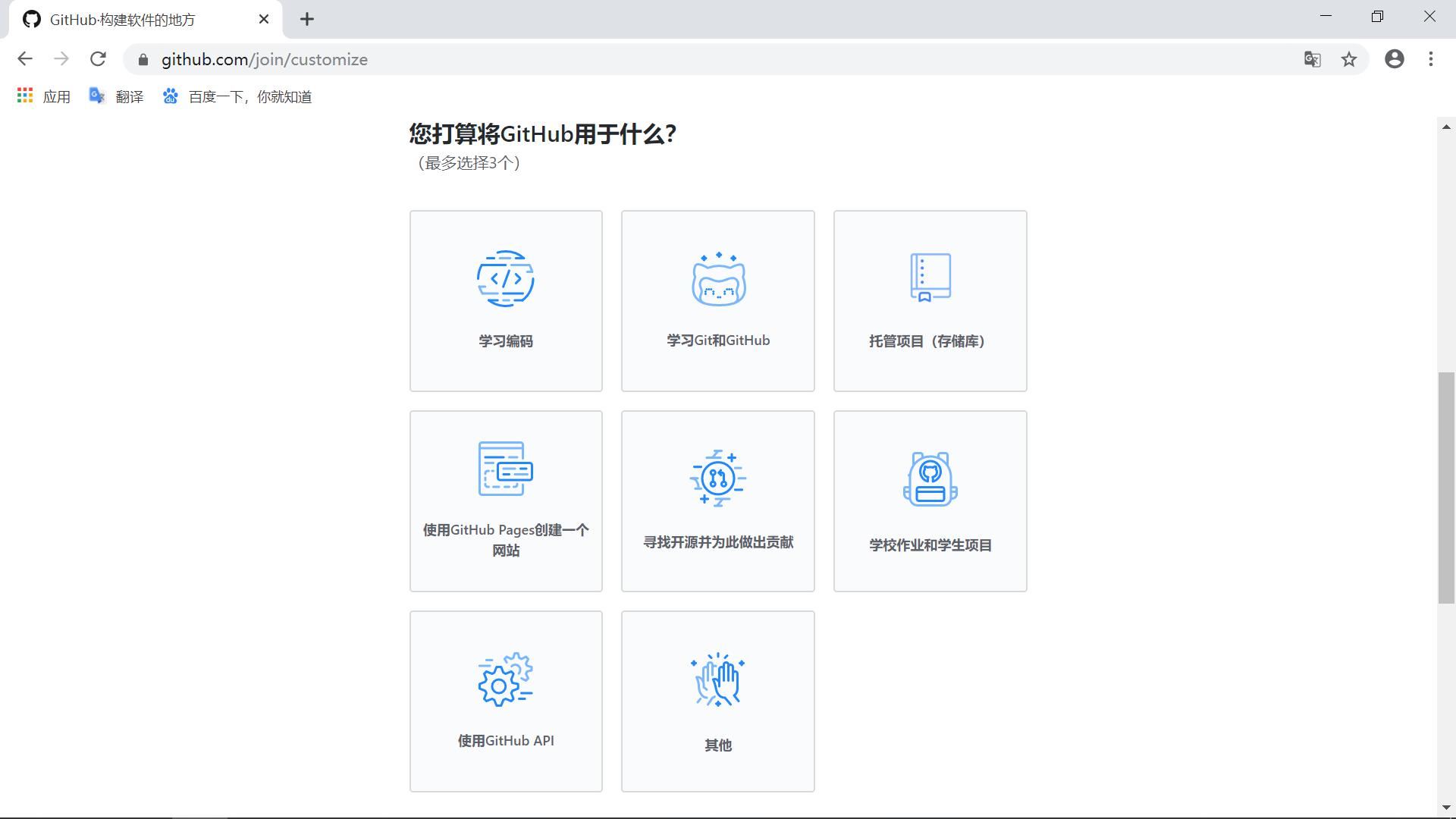
Task: Toggle the 使用GitHub API option label
Action: point(506,741)
